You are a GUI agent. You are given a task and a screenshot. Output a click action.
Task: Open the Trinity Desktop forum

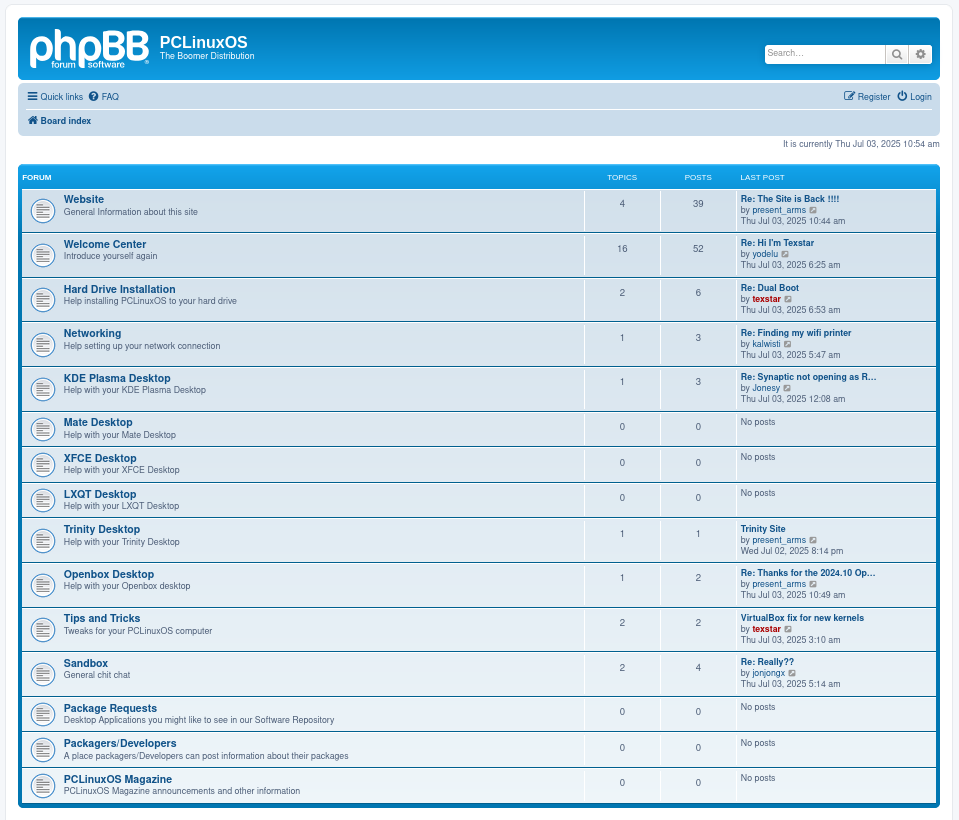click(102, 530)
